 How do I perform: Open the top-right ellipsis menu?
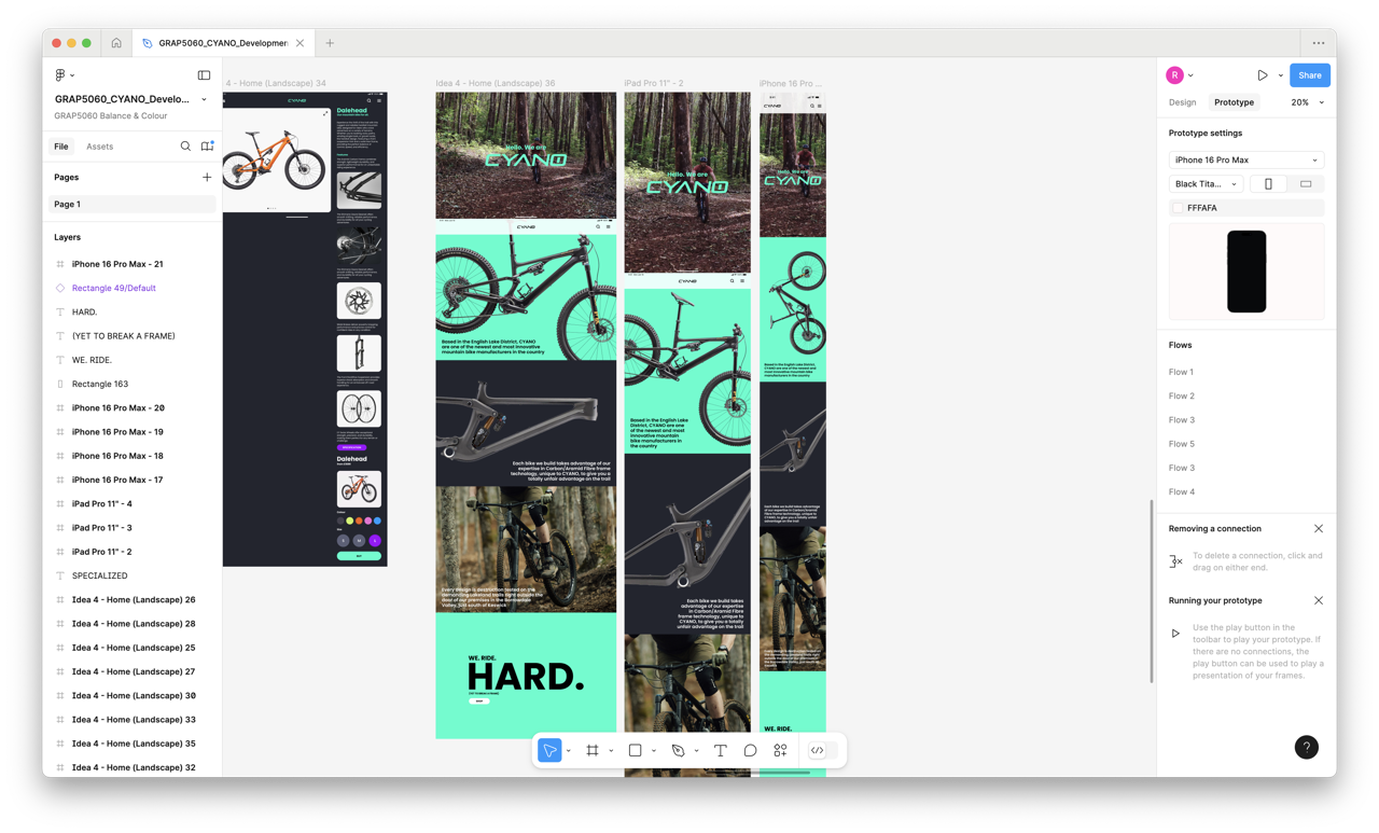pos(1318,43)
